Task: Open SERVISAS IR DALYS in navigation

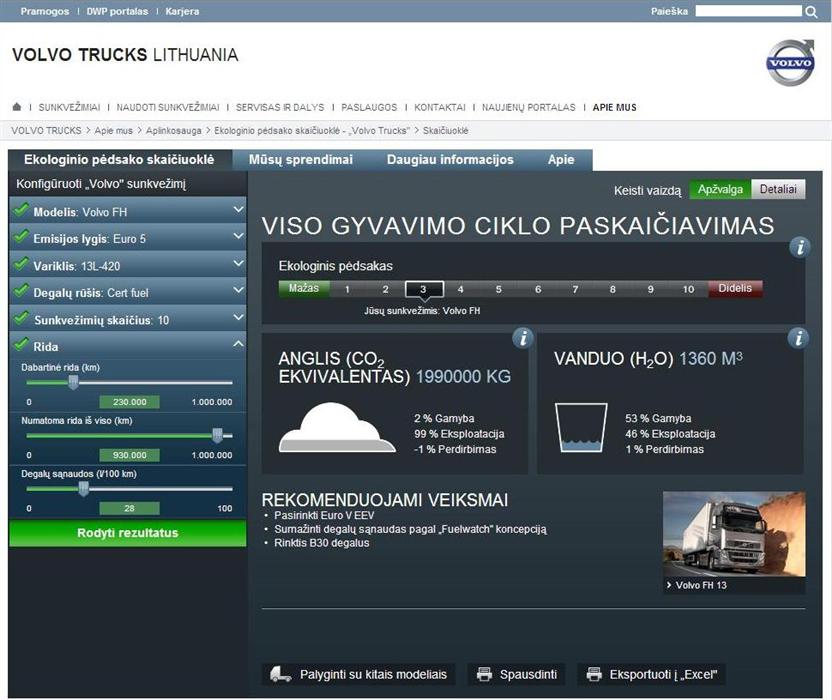Action: (280, 107)
